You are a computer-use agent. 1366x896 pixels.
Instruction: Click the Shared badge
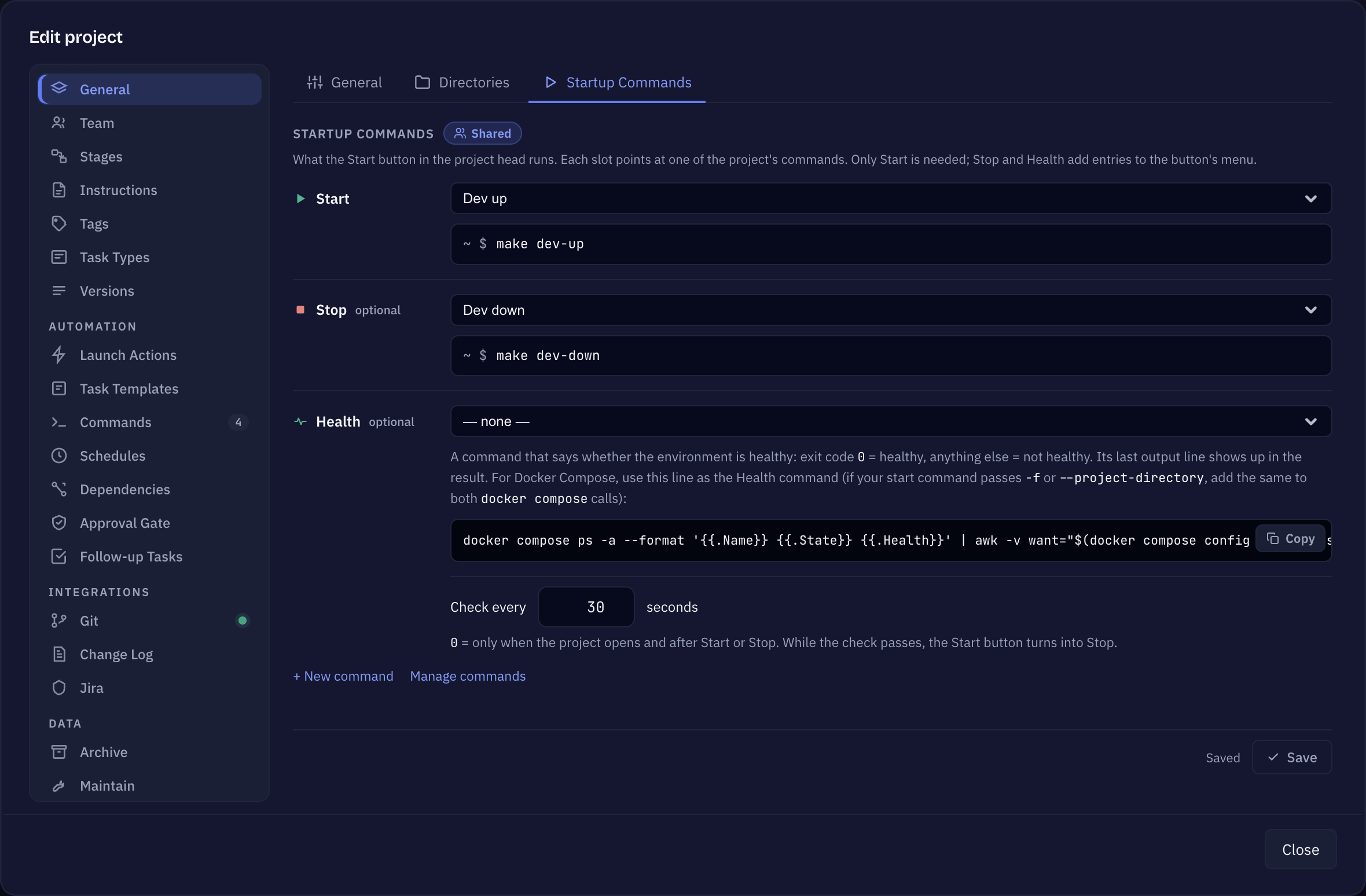pos(482,134)
